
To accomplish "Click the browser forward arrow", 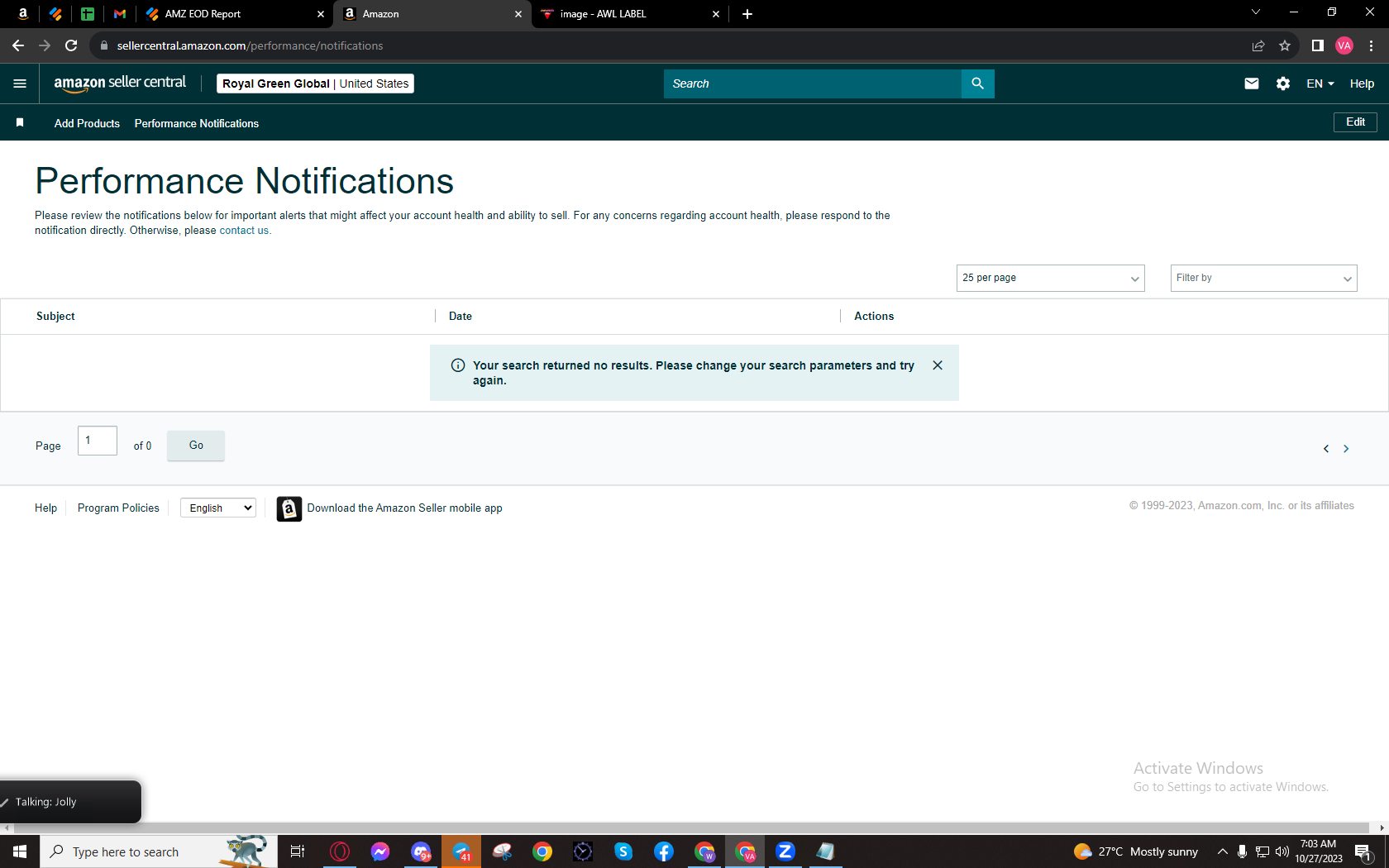I will tap(45, 45).
